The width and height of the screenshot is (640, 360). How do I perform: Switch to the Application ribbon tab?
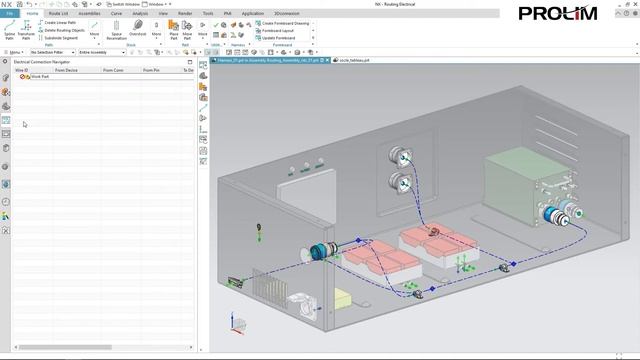click(x=253, y=13)
